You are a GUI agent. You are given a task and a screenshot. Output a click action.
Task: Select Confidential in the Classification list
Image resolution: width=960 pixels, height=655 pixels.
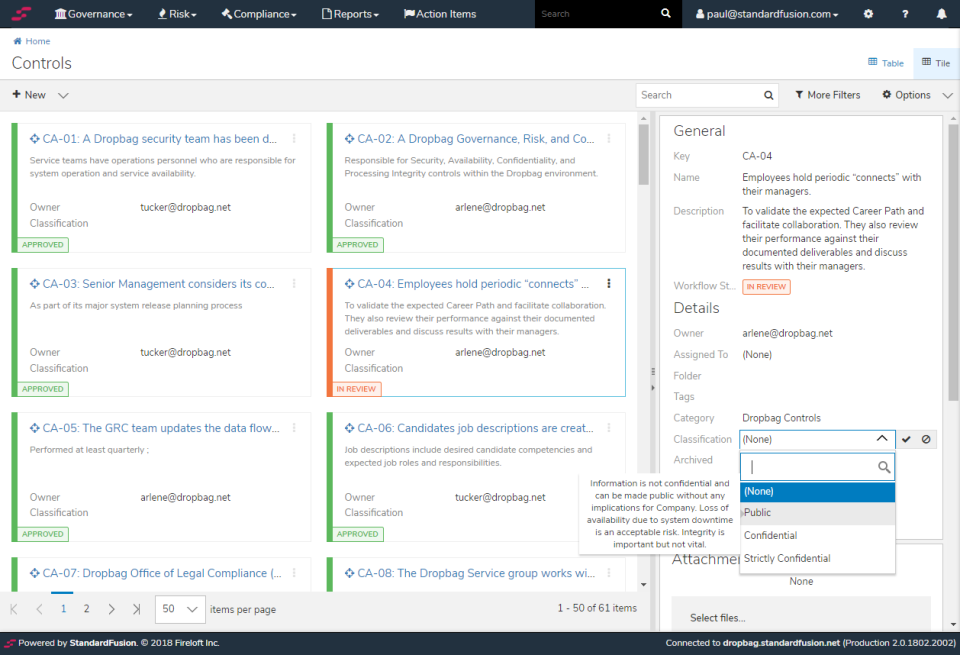(x=817, y=536)
